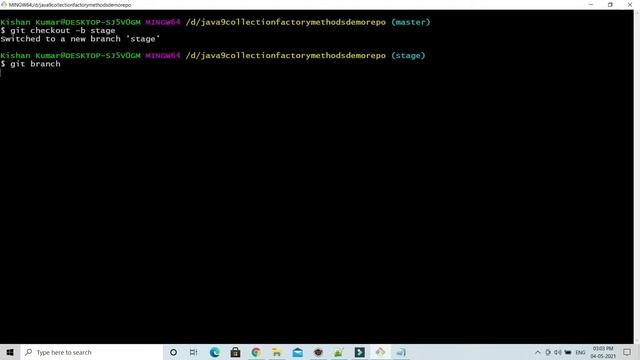The image size is (640, 360).
Task: Close the MINGW64 terminal window
Action: [630, 5]
